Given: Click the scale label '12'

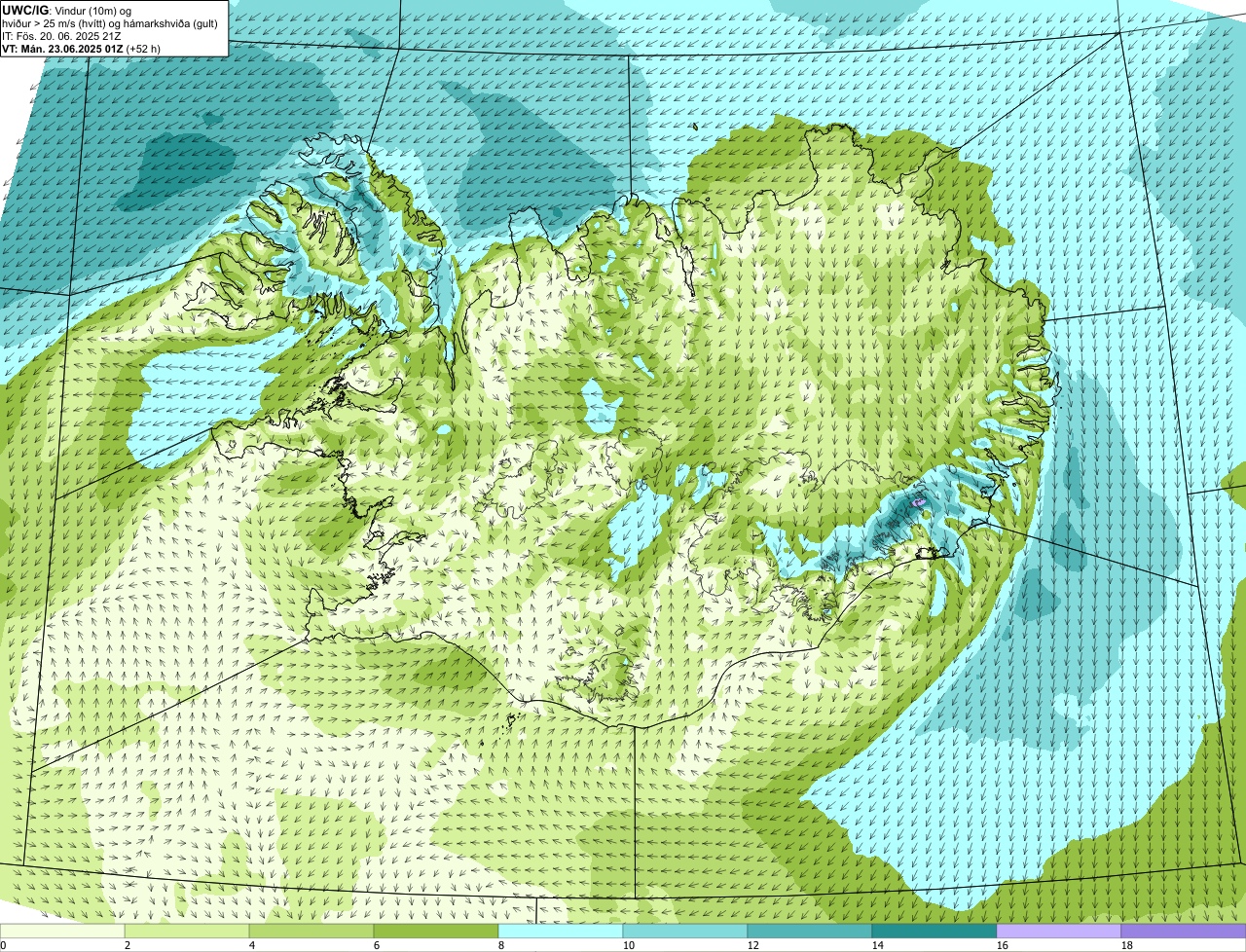Looking at the screenshot, I should (753, 945).
